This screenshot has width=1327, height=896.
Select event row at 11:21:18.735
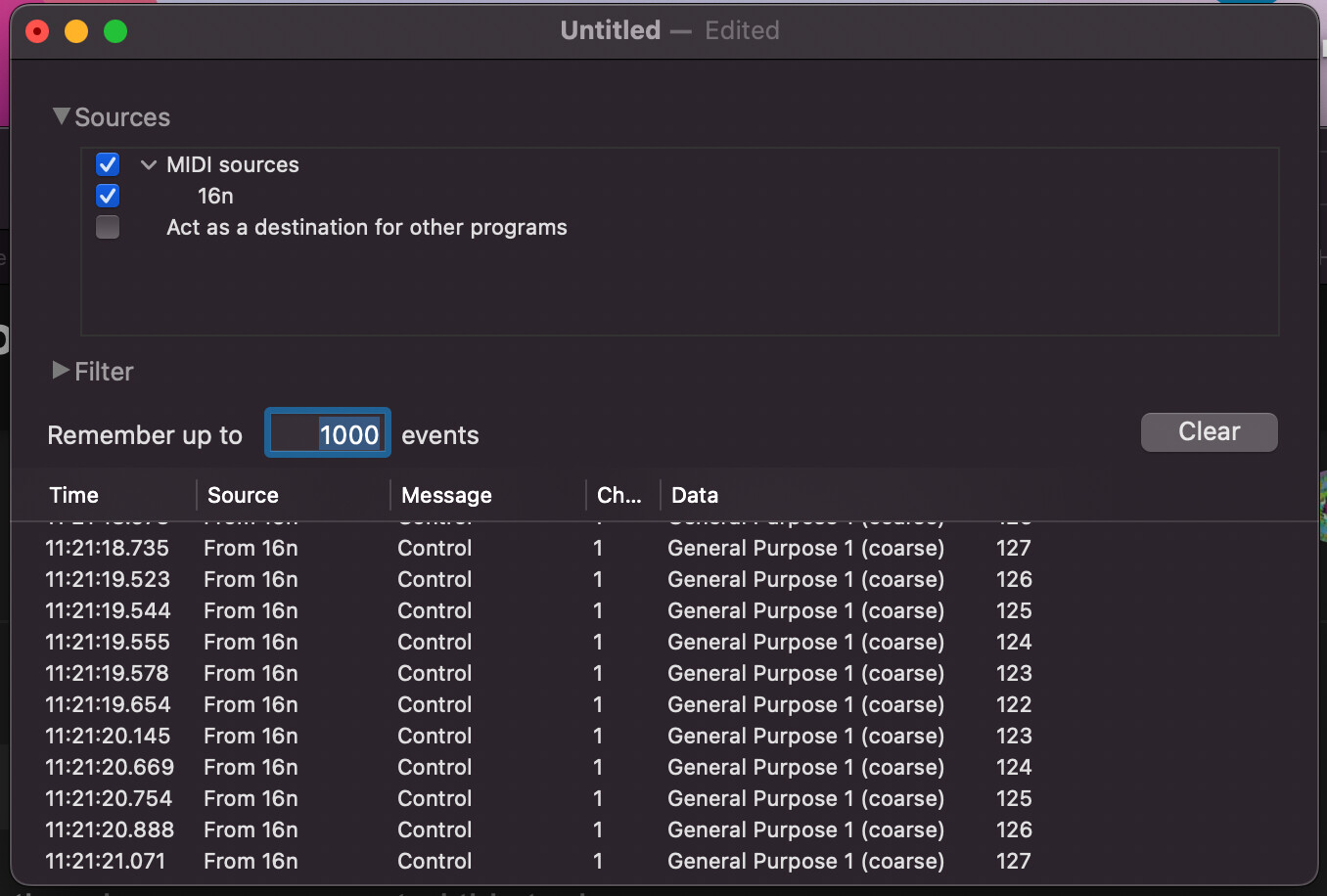coord(663,548)
